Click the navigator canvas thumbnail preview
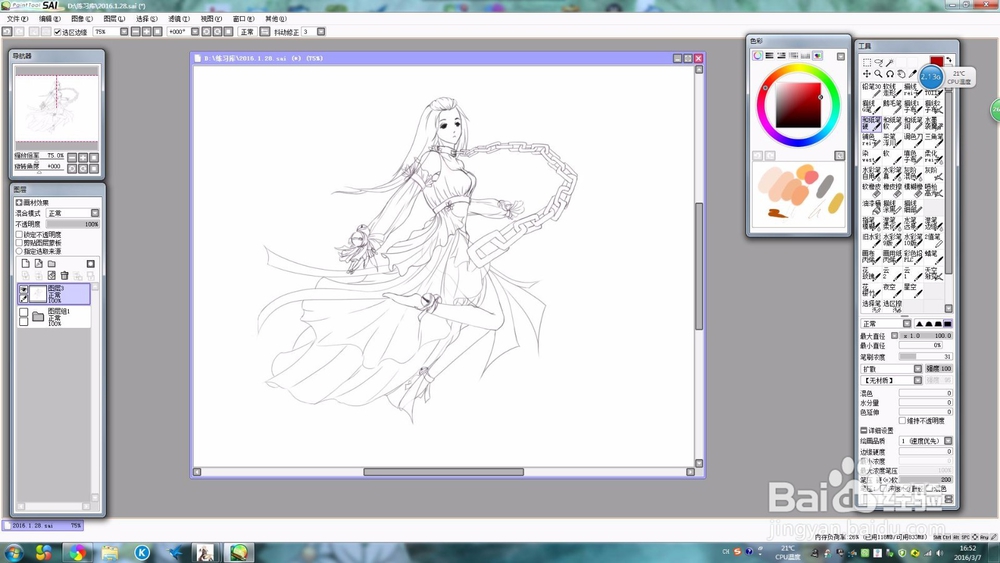 [57, 108]
